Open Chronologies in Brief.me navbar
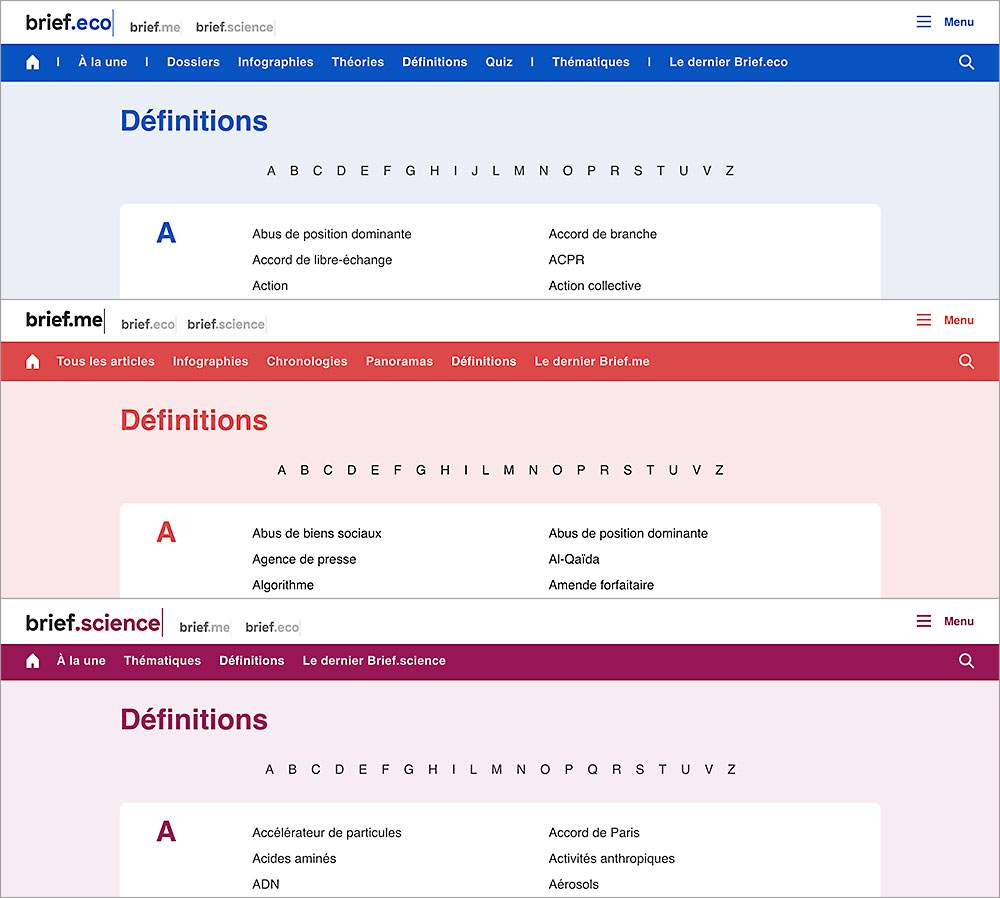1000x898 pixels. (x=307, y=362)
